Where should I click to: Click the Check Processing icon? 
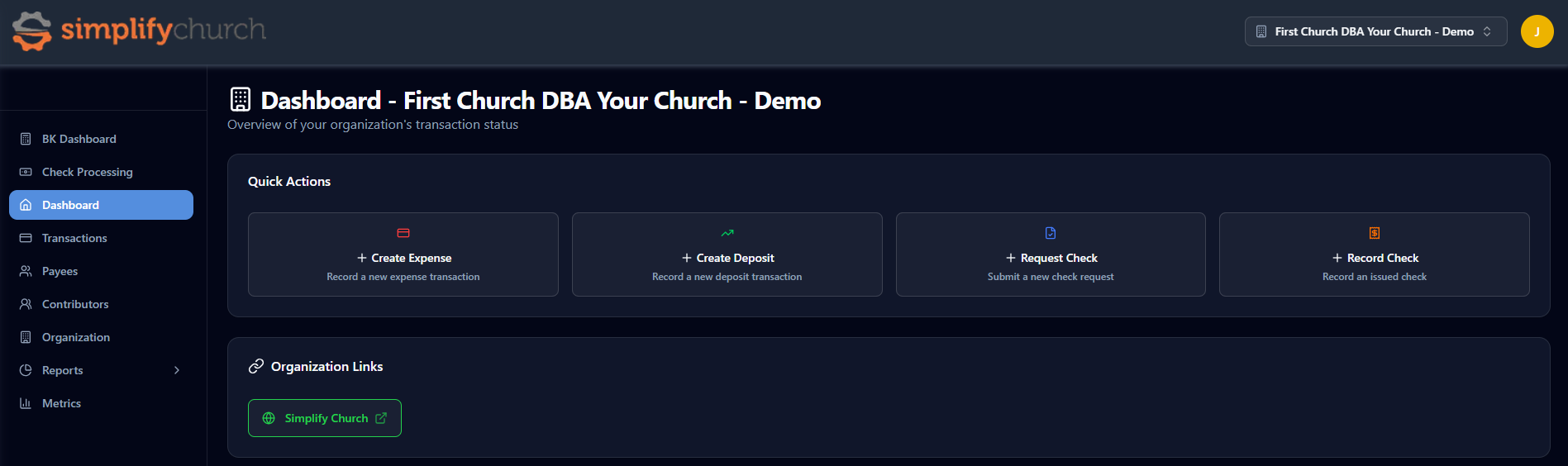tap(26, 172)
